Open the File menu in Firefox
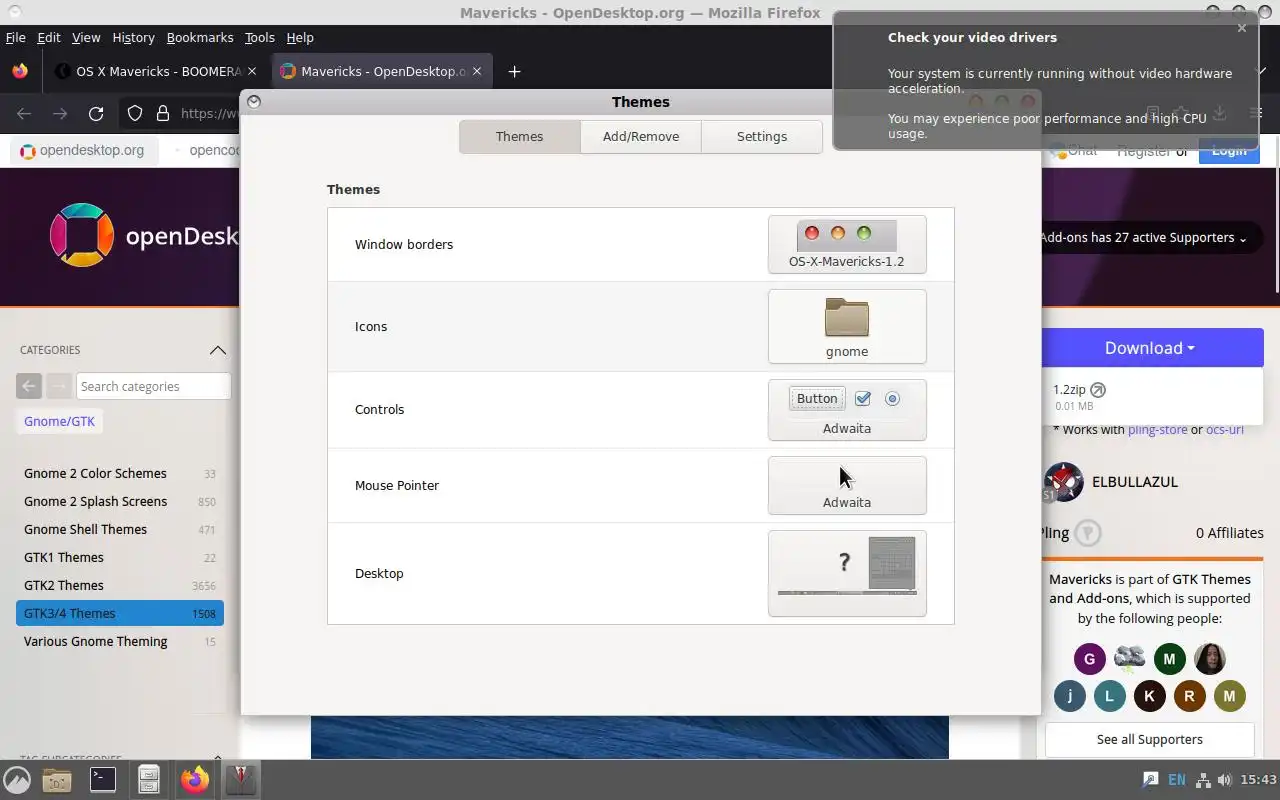 [x=15, y=37]
